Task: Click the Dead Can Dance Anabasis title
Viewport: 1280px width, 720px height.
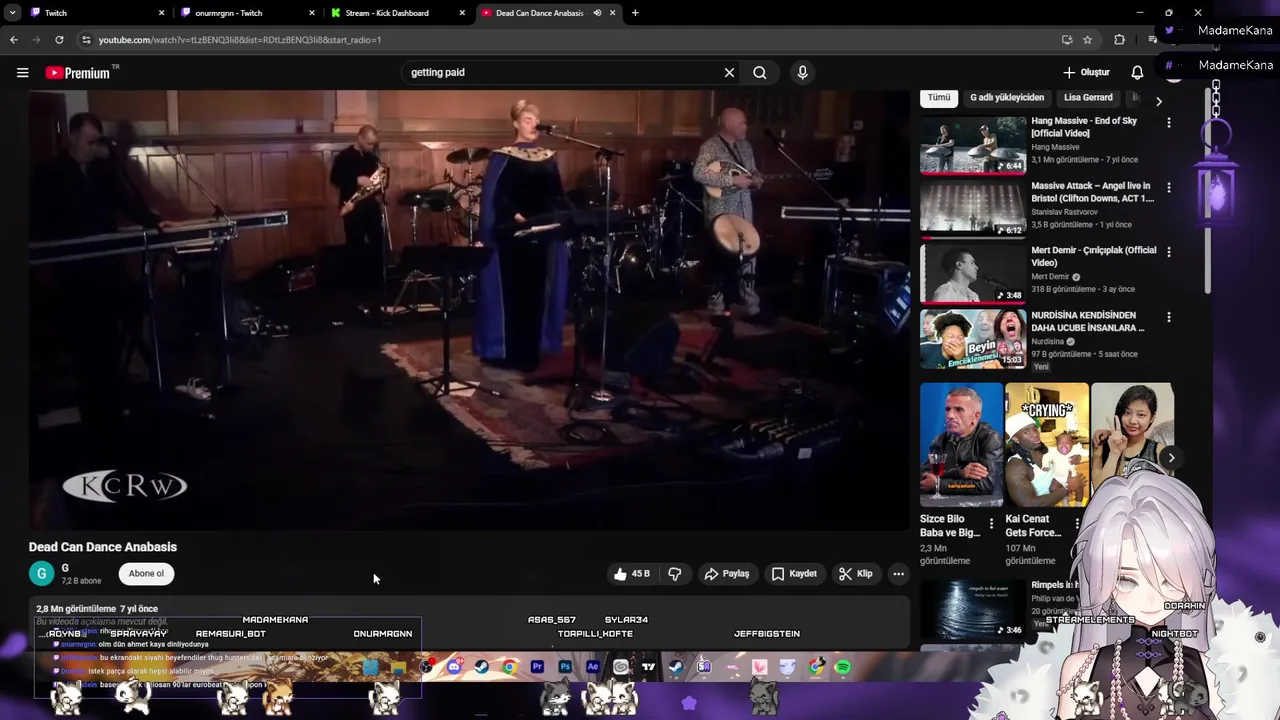Action: click(103, 547)
